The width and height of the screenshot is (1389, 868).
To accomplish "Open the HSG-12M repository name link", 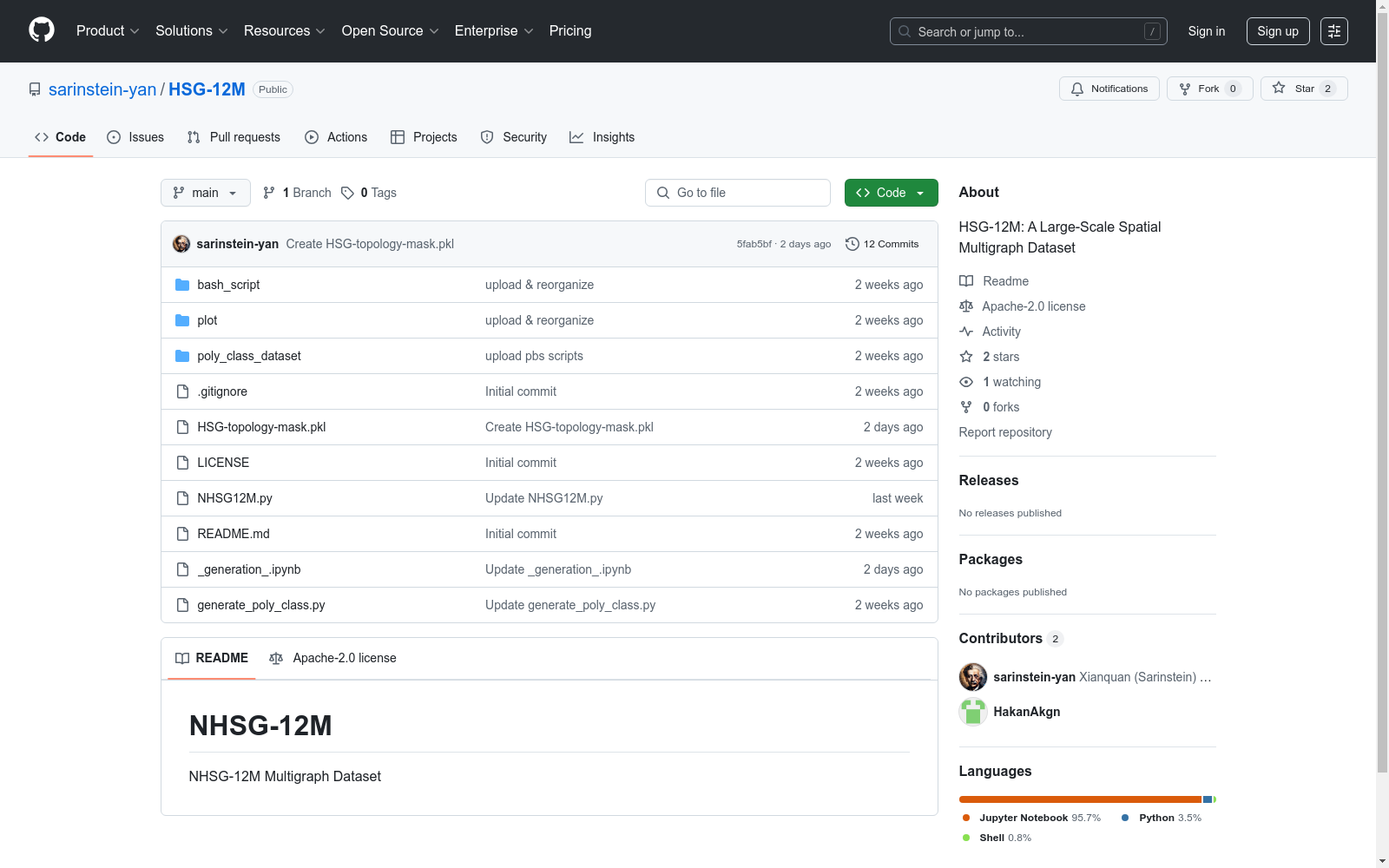I will pos(207,89).
